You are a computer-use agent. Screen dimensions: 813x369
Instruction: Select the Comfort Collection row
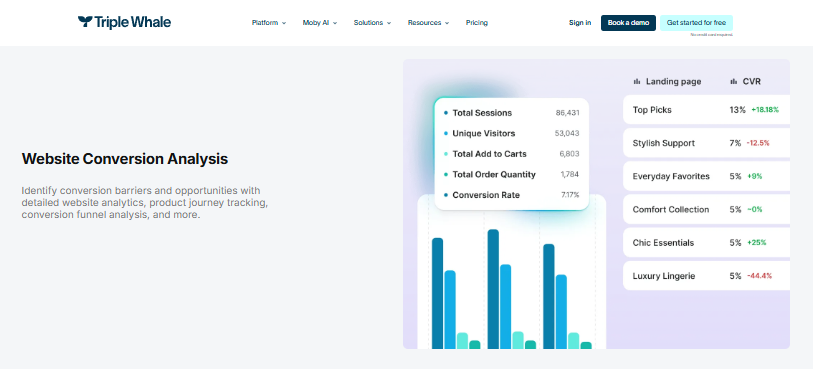pyautogui.click(x=706, y=209)
